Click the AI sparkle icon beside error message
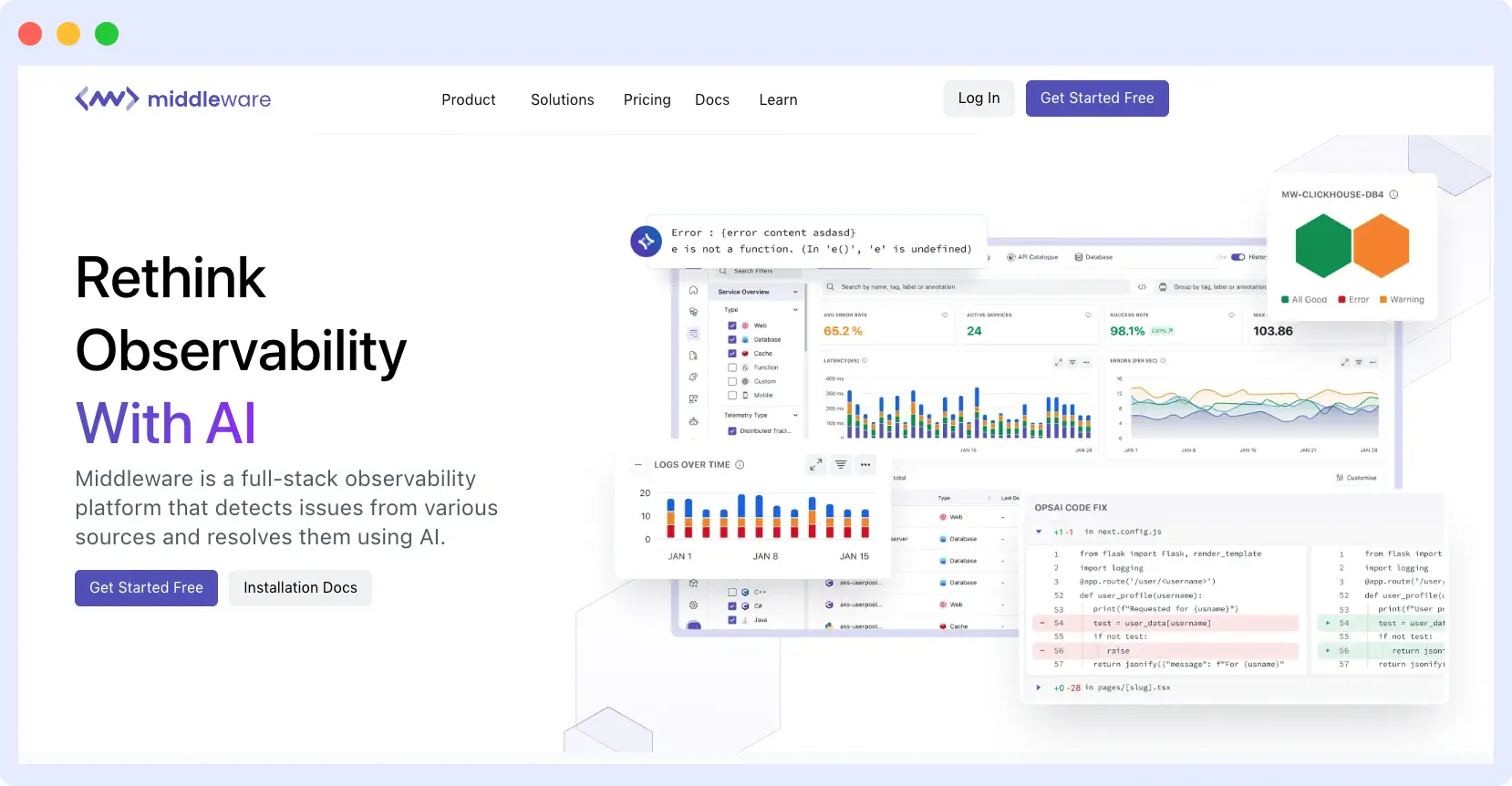 [647, 242]
